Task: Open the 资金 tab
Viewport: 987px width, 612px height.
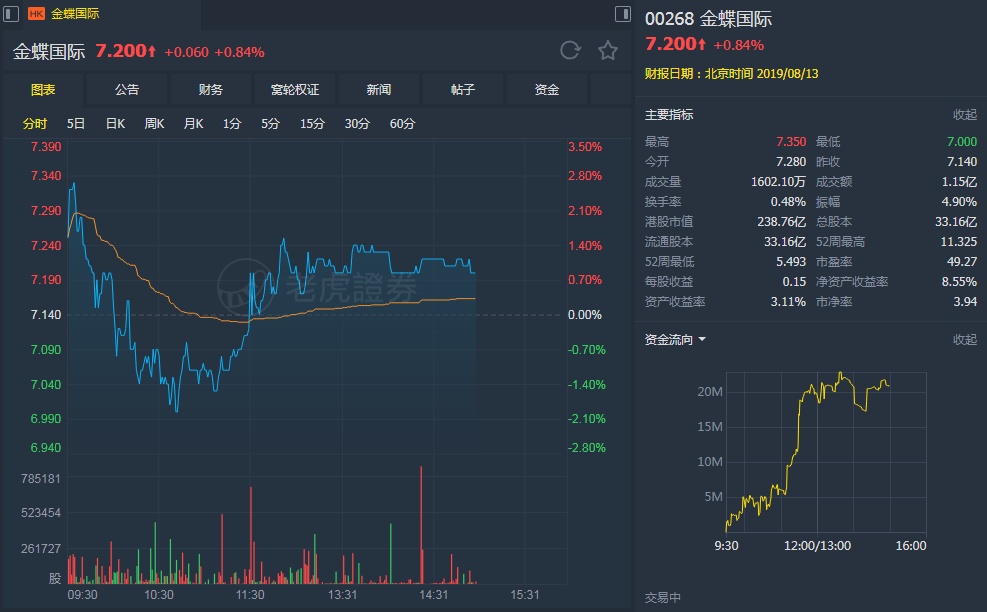Action: (x=546, y=89)
